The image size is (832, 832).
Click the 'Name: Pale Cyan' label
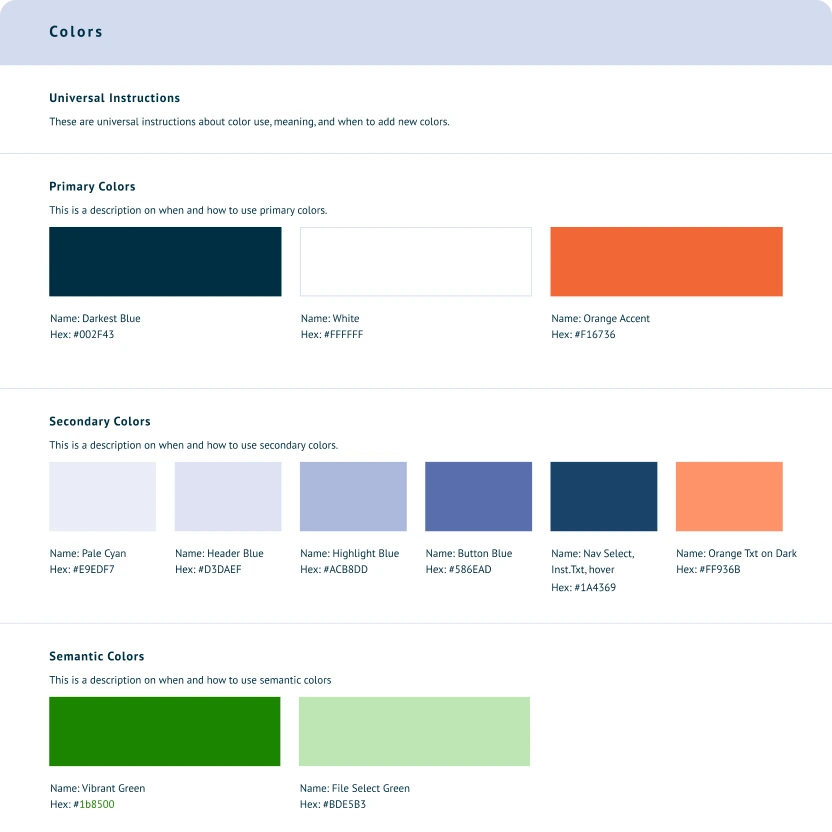pos(88,553)
